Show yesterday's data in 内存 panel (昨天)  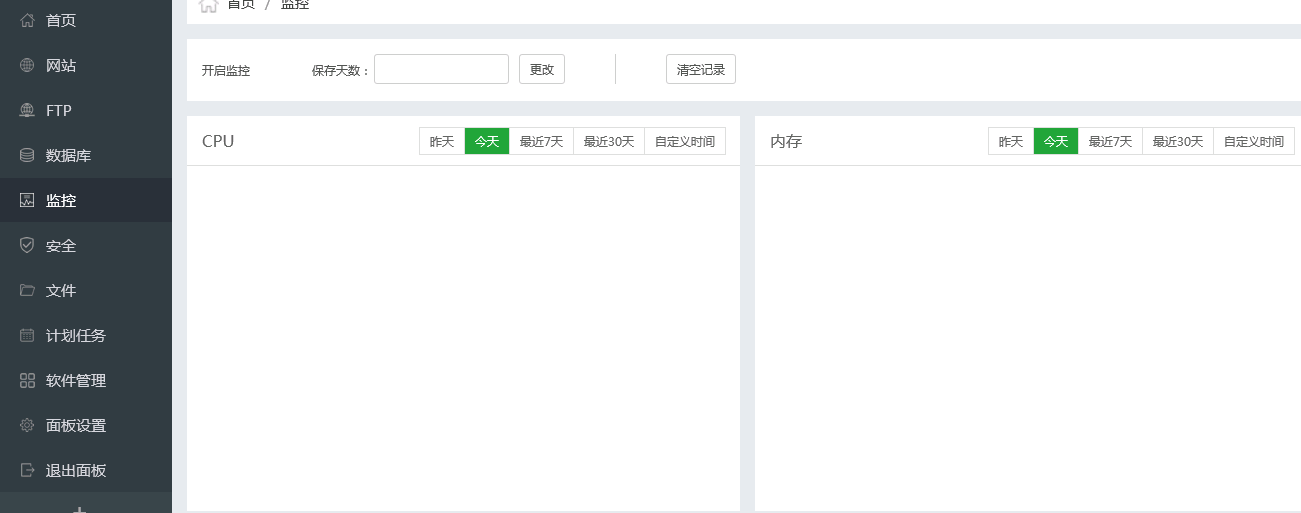pyautogui.click(x=1011, y=142)
